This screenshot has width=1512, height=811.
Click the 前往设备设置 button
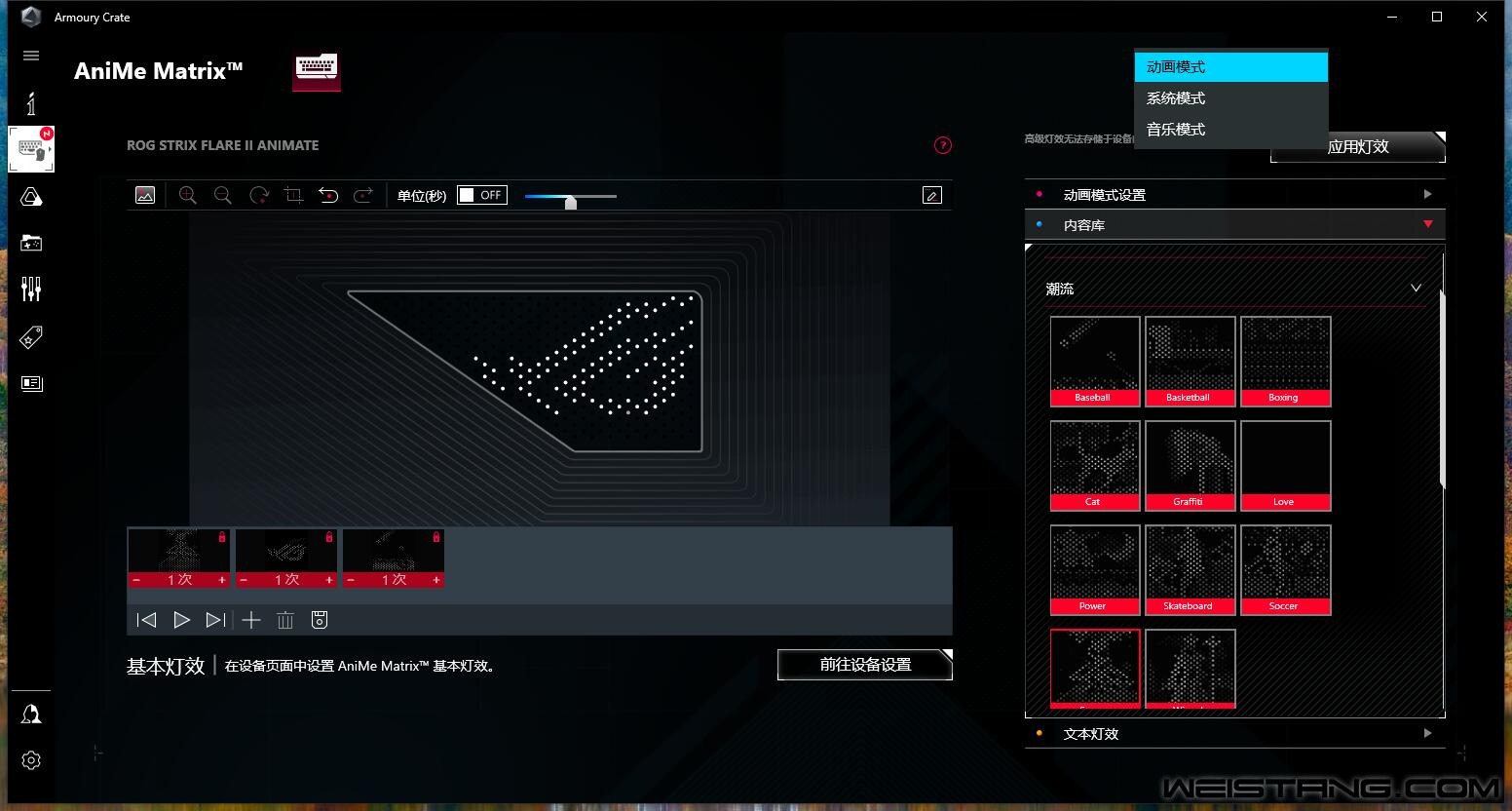[x=864, y=665]
